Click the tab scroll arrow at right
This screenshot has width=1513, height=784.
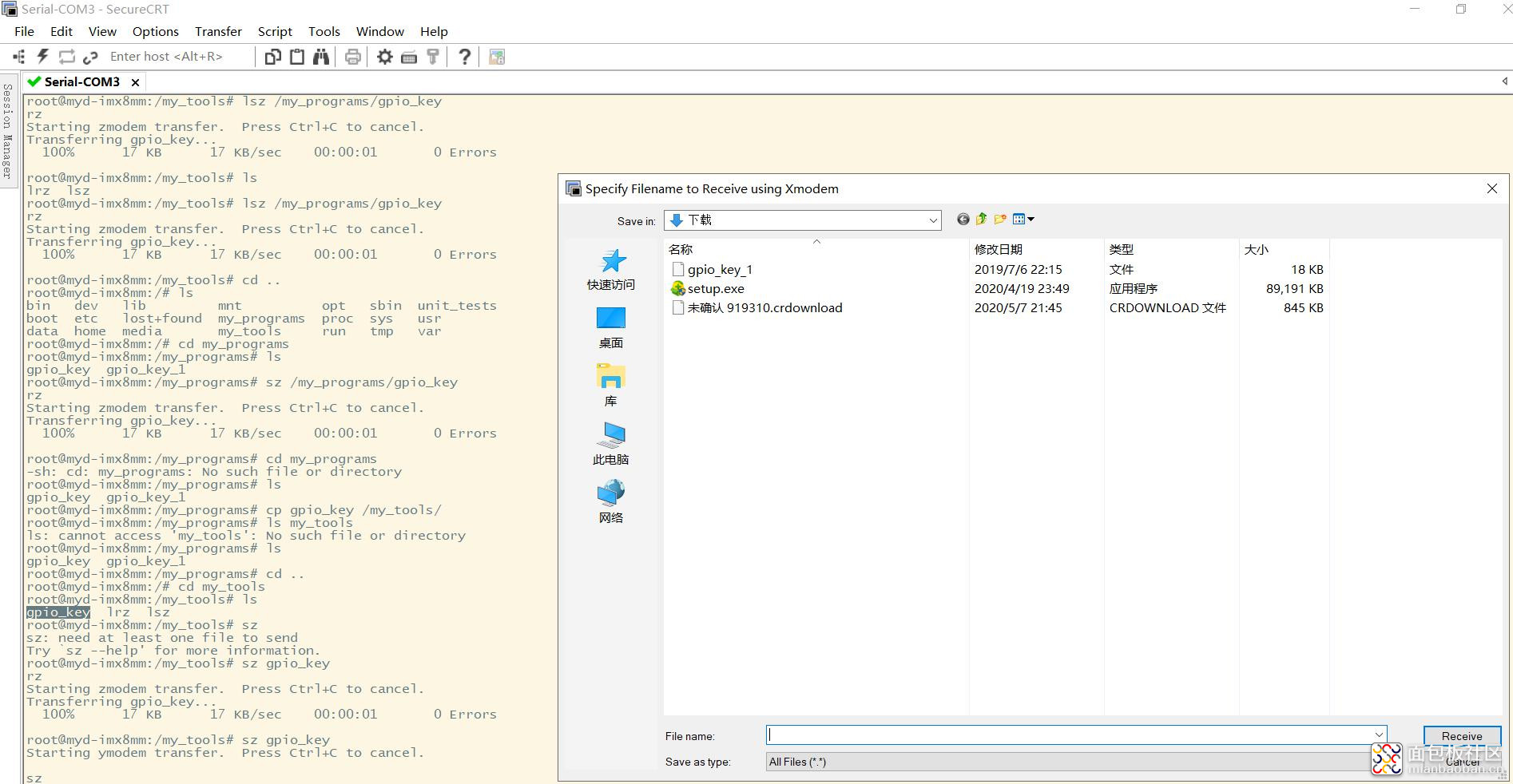1505,81
